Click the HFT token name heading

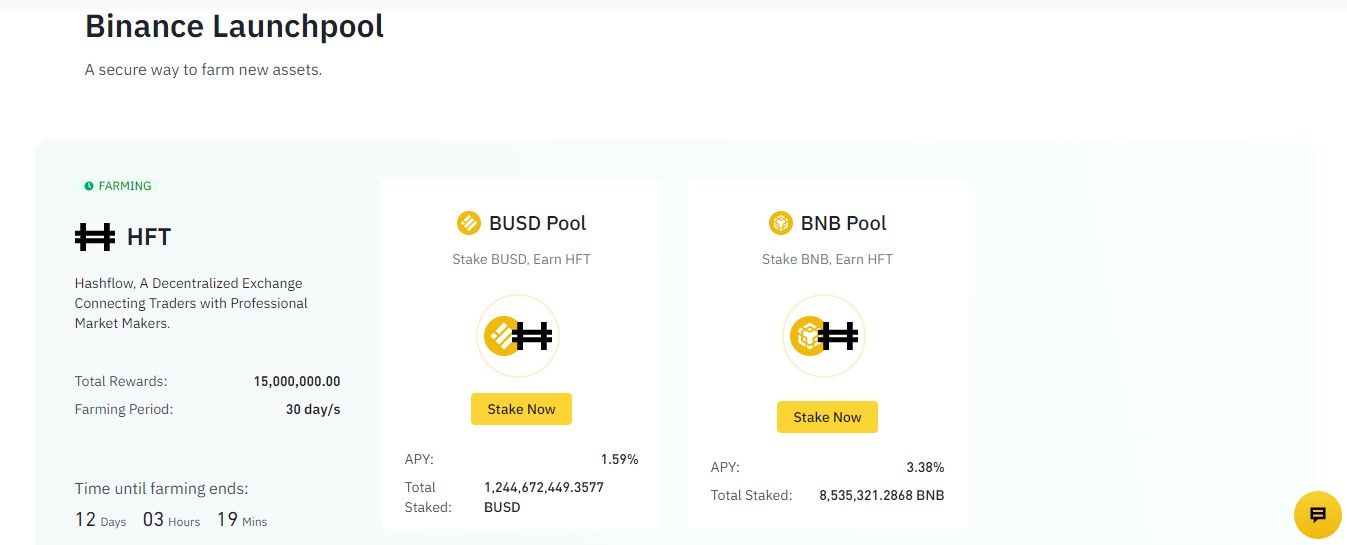149,237
